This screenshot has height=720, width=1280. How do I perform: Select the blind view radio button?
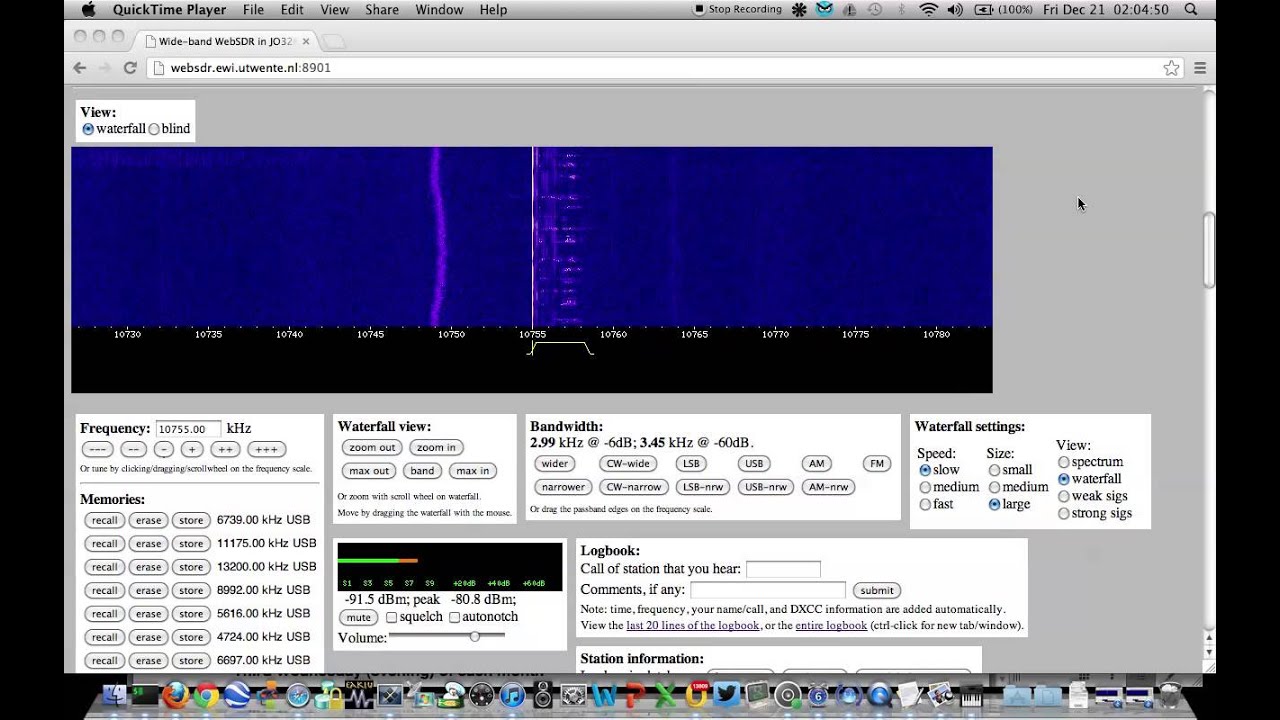pyautogui.click(x=154, y=129)
